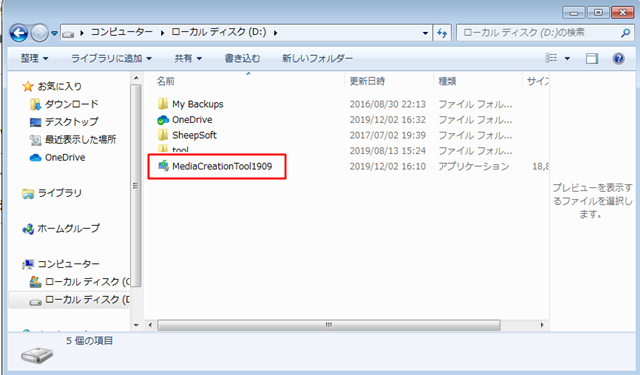Go back with the blue Back arrow
The image size is (640, 375).
[x=19, y=33]
